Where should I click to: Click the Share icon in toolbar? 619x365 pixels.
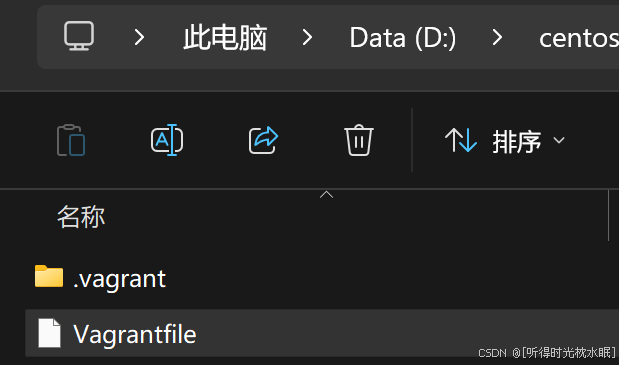(263, 140)
